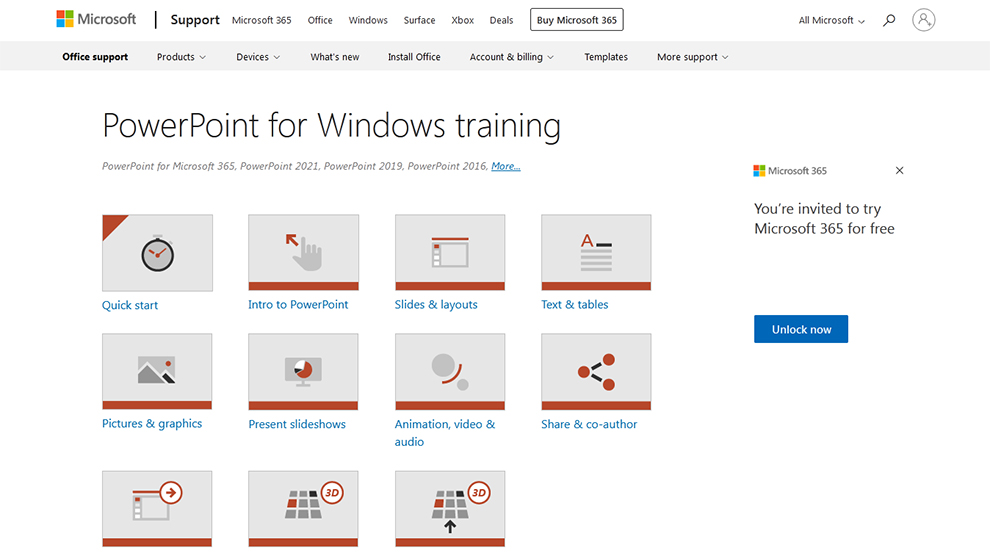Open the Animation, video & audio tile icon

point(450,371)
